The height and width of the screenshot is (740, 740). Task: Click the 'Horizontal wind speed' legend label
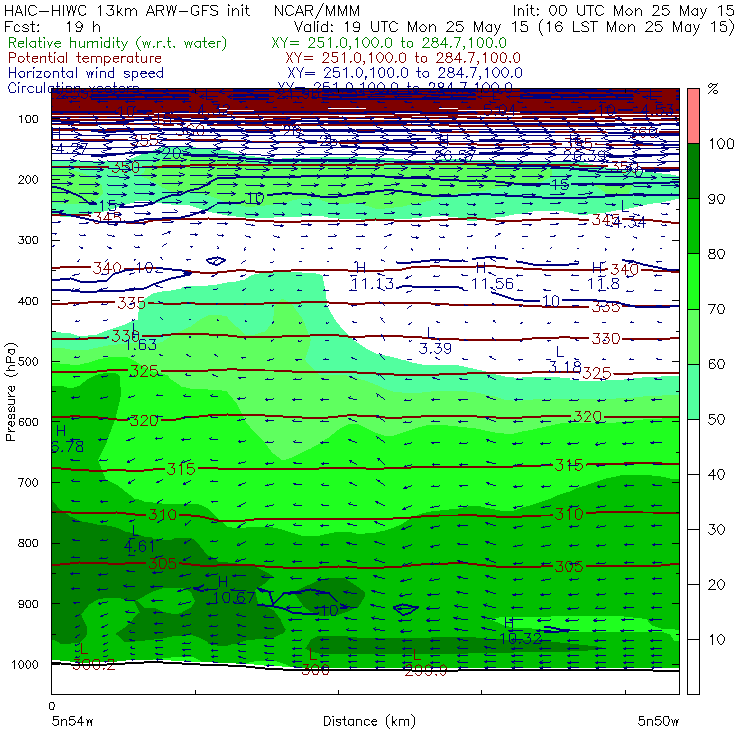click(x=86, y=73)
